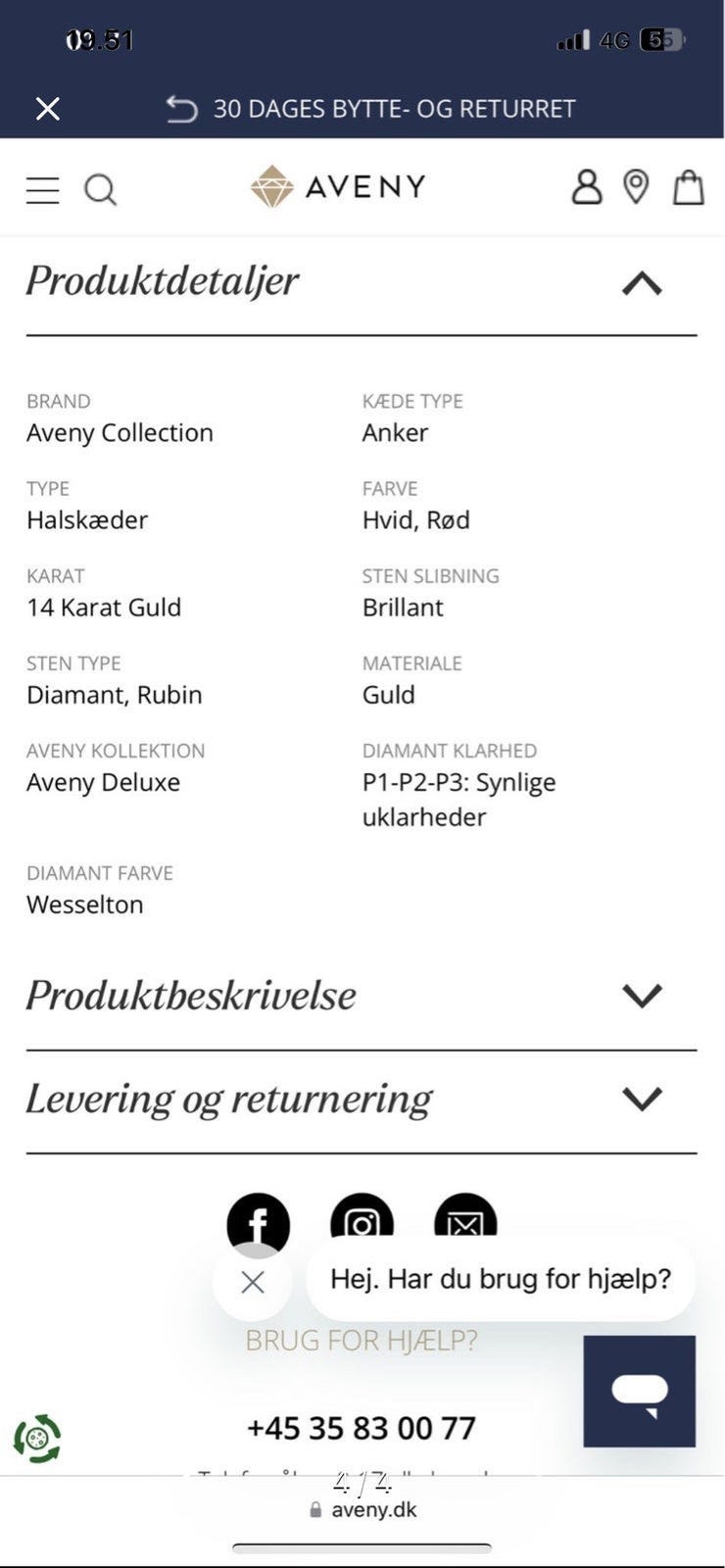Click Hej. Har du brug for hjælp message
Screen dimensions: 725x1568
point(501,1278)
